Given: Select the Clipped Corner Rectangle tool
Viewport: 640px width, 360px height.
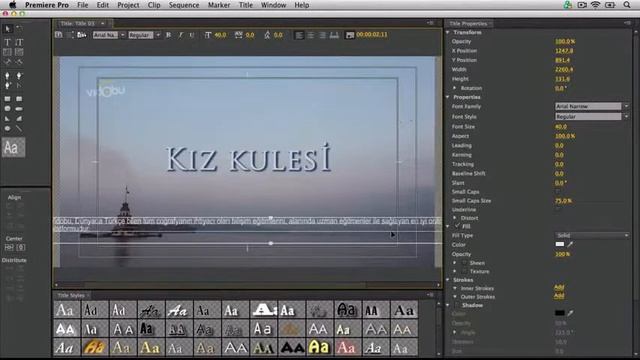Looking at the screenshot, I should [x=7, y=109].
